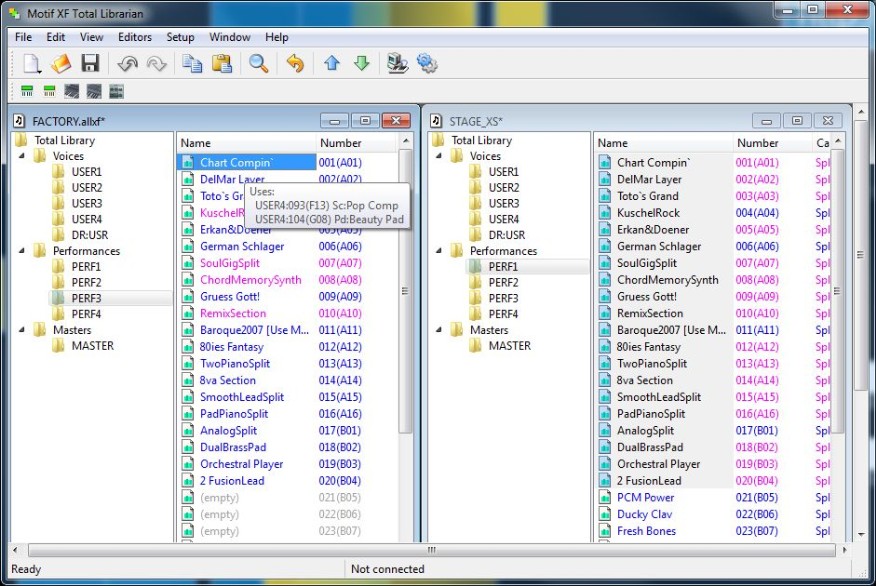Click the STAGE_XS list vertical scrollbar thumb
876x586 pixels.
(837, 291)
